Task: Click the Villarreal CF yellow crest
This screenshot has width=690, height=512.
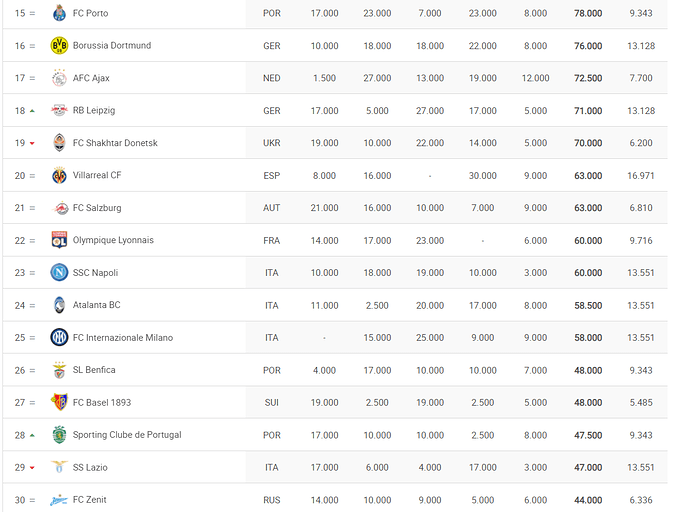Action: click(x=59, y=176)
